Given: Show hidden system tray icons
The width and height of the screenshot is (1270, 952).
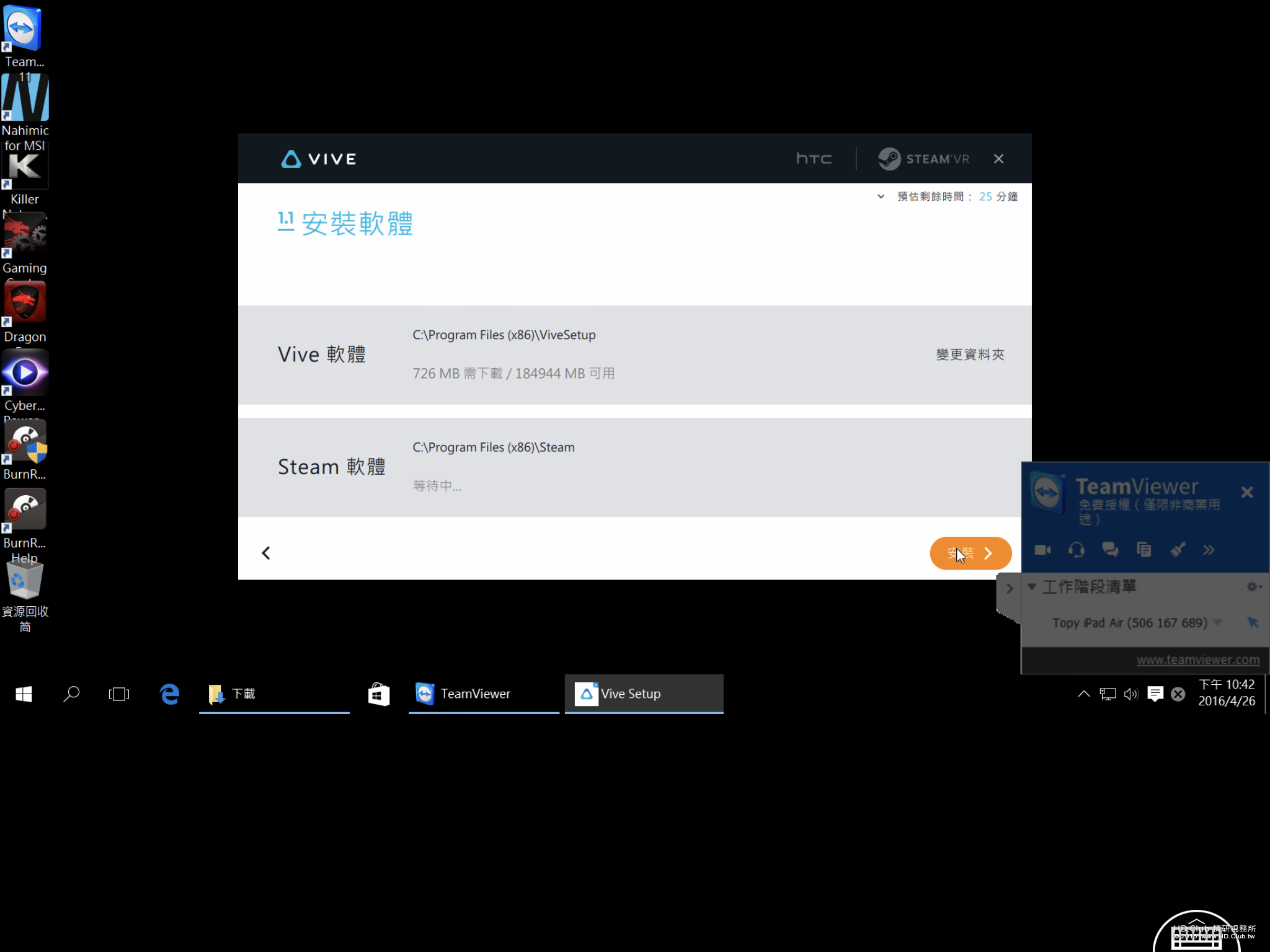Looking at the screenshot, I should tap(1083, 694).
